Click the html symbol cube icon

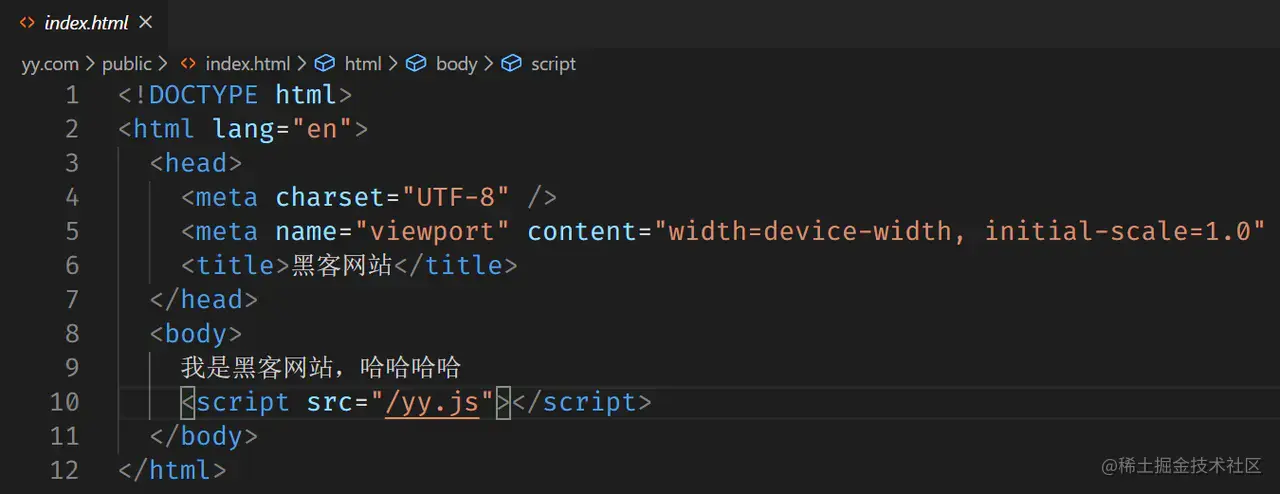(x=324, y=63)
